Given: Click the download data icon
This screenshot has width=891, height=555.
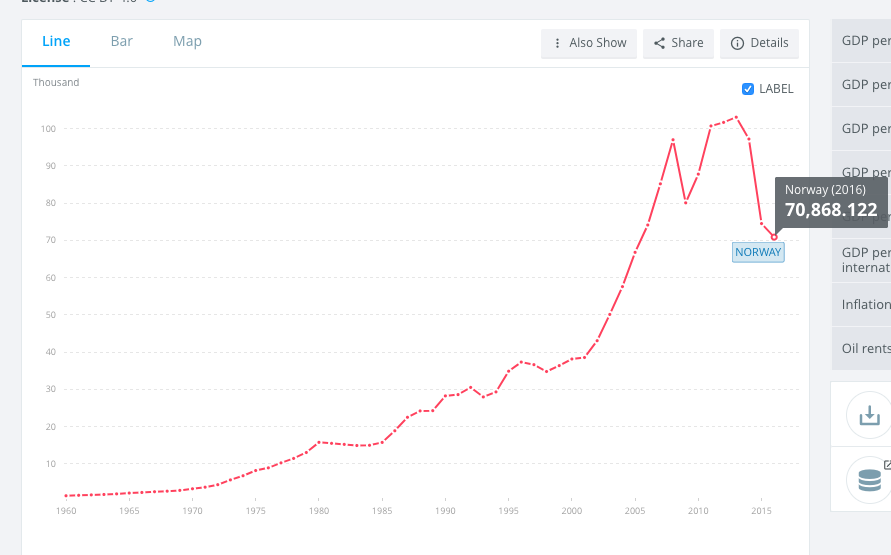Looking at the screenshot, I should (869, 414).
